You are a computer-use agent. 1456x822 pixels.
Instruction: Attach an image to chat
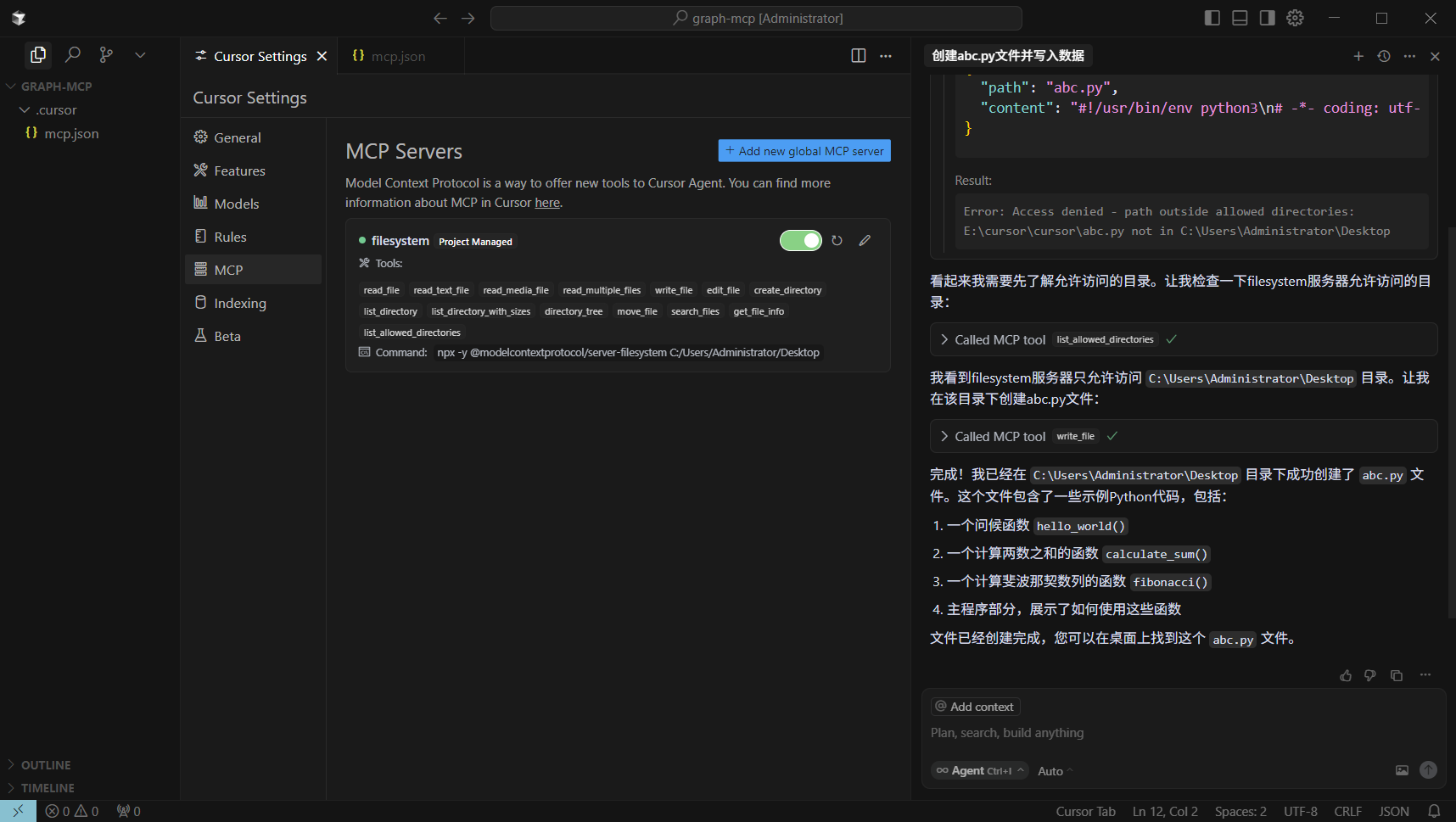[1402, 770]
